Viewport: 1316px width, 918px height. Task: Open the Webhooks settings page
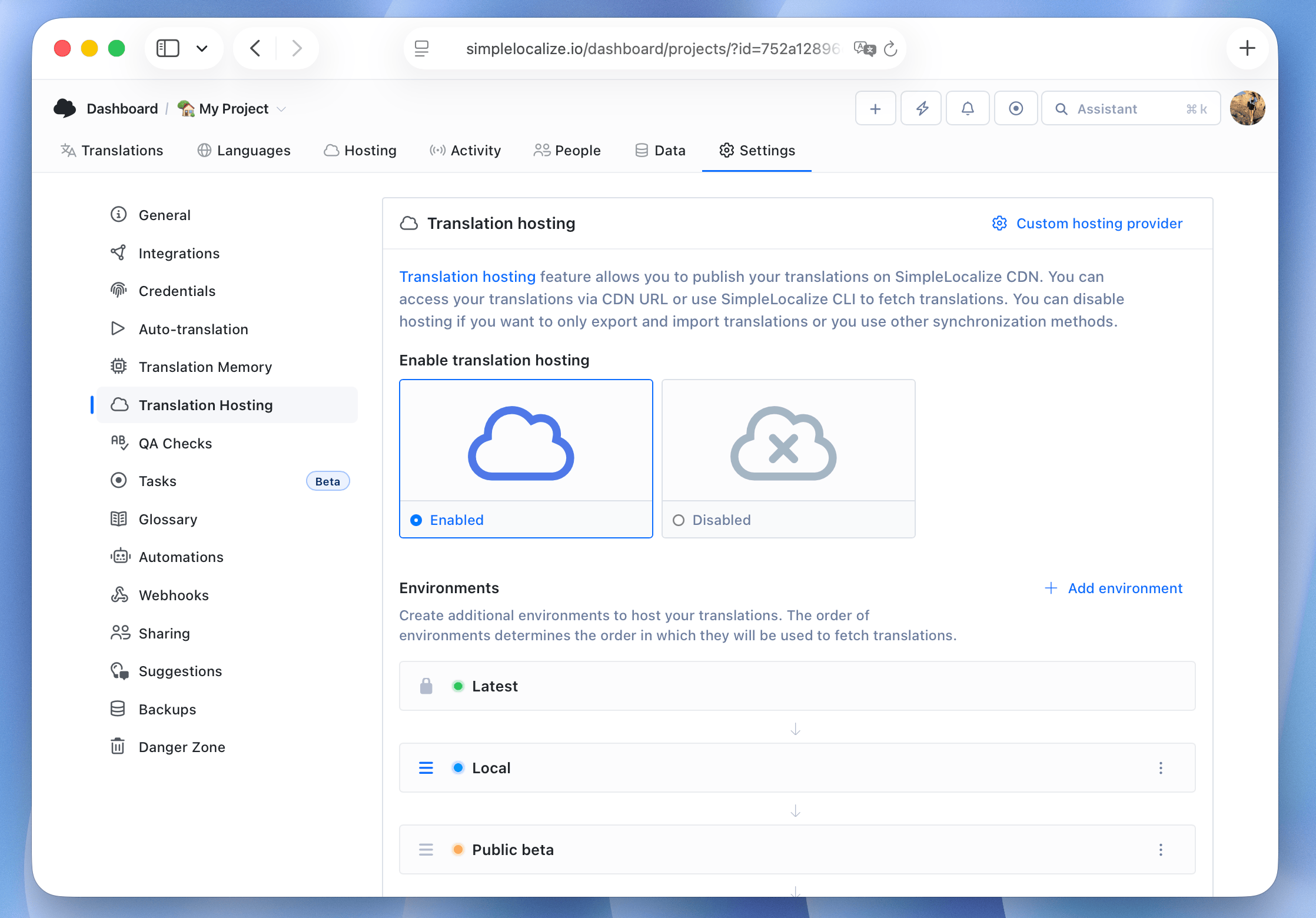174,595
